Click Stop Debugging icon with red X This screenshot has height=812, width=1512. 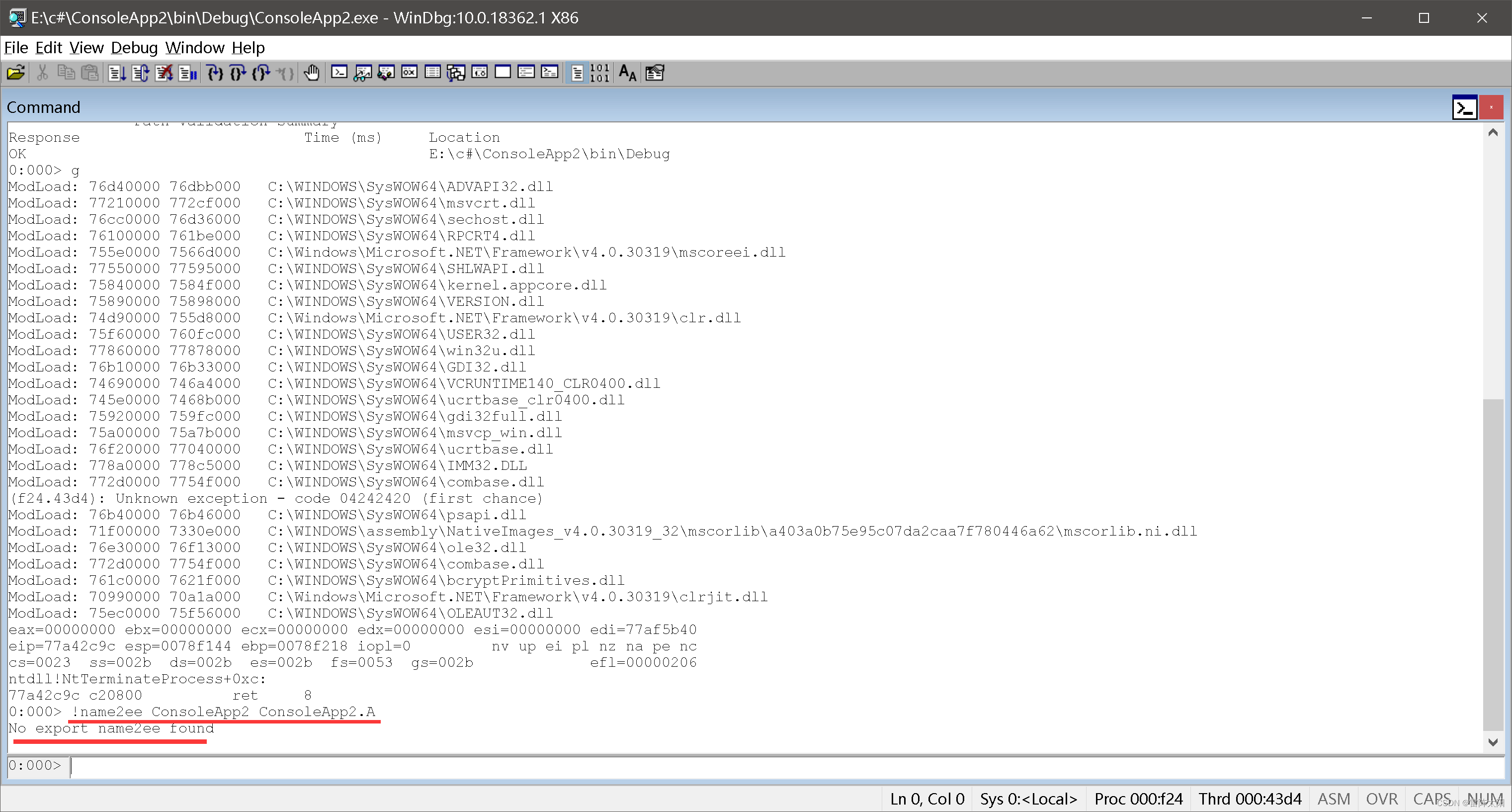(x=164, y=73)
